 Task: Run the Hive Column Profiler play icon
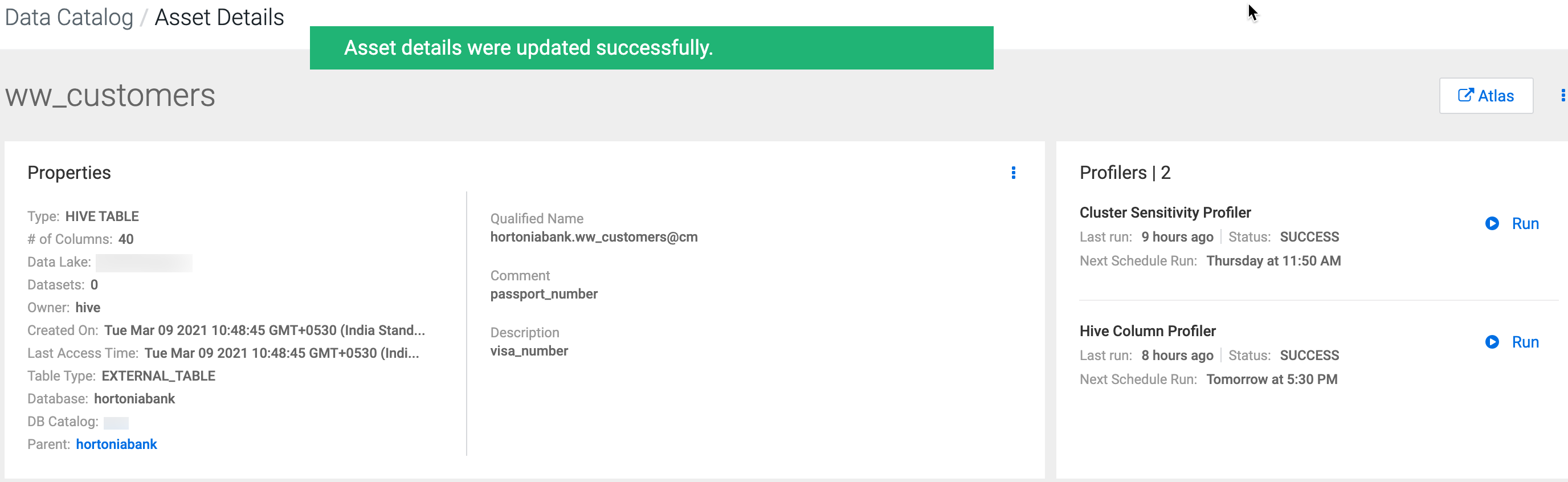pos(1492,342)
